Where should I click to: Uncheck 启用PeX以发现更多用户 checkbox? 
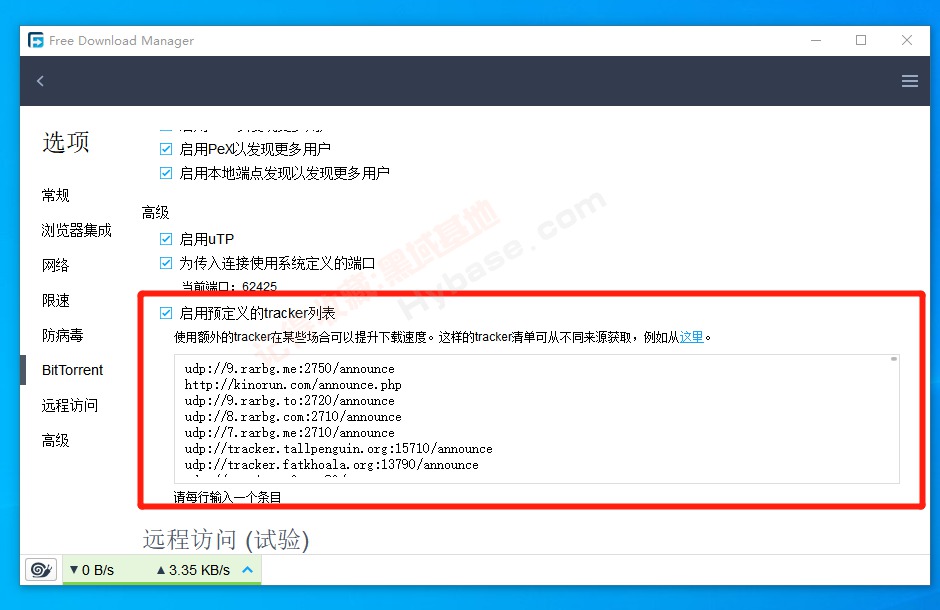(166, 149)
